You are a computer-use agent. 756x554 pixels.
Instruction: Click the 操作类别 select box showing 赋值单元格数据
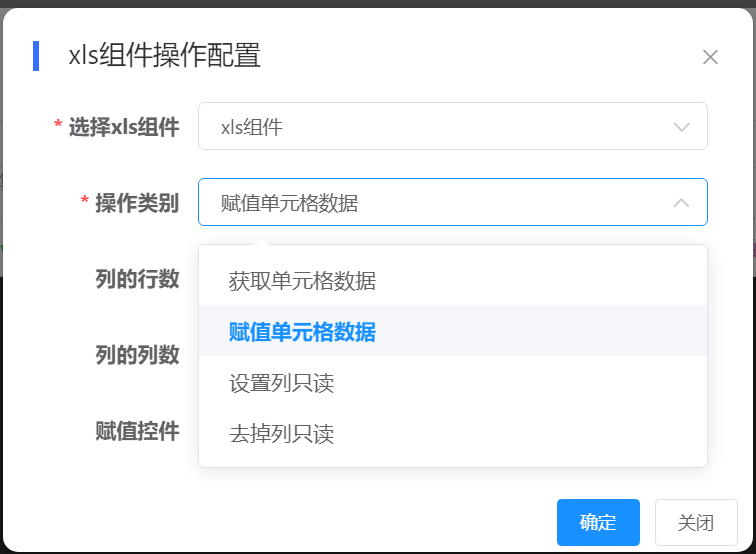tap(440, 203)
